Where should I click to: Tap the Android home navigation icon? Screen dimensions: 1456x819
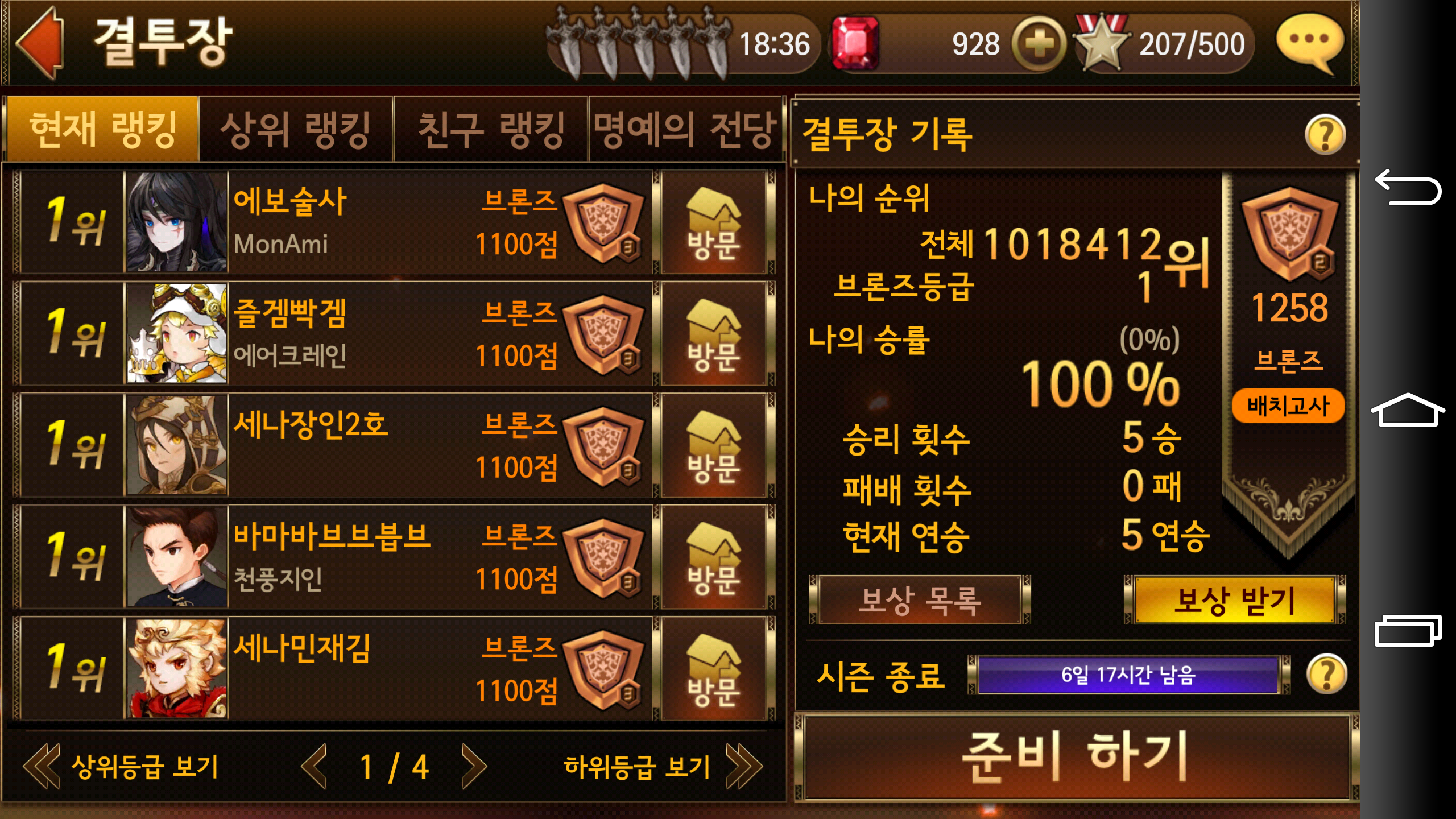click(x=1408, y=409)
